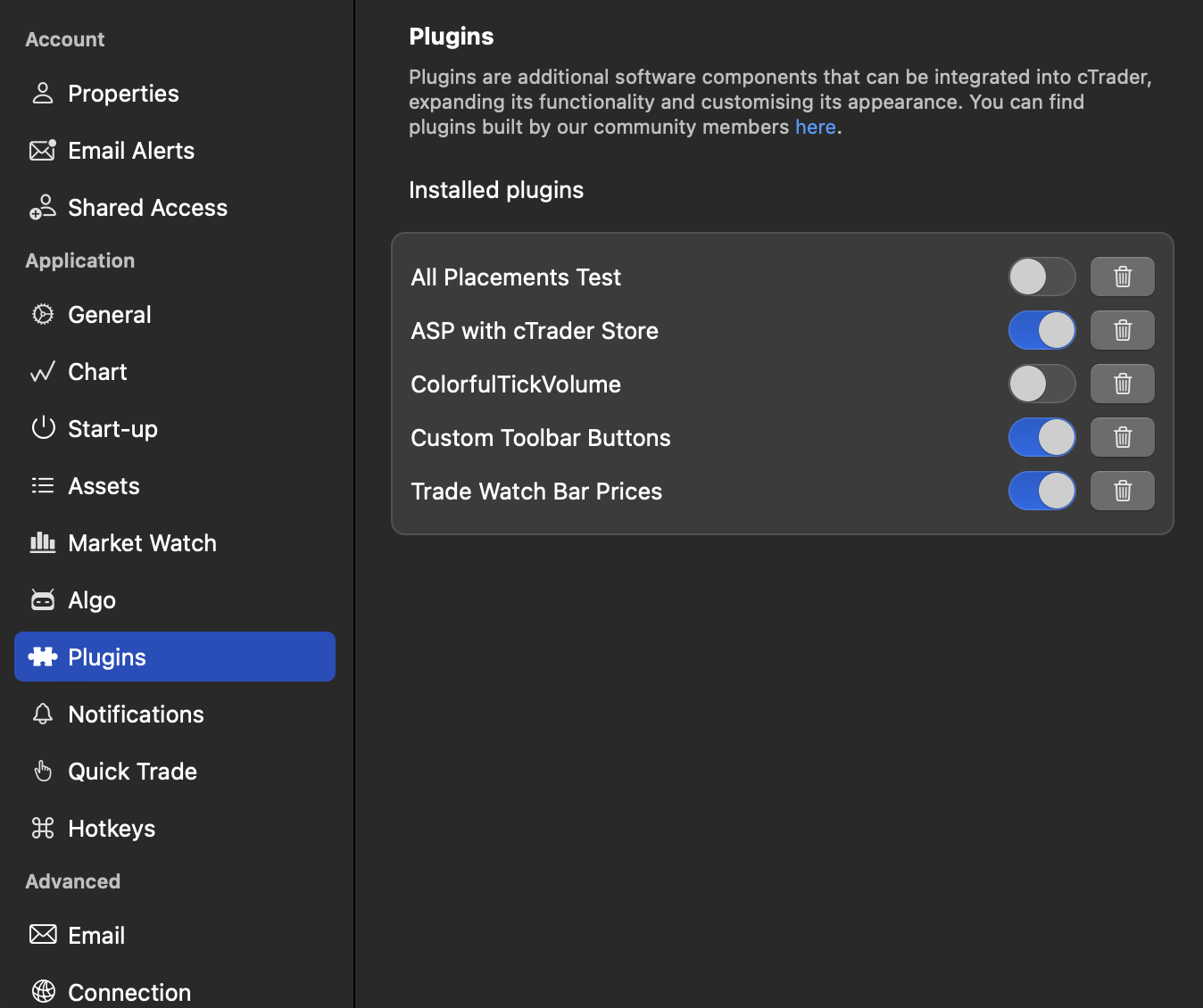The image size is (1203, 1008).
Task: Switch to the Properties section
Action: click(42, 93)
